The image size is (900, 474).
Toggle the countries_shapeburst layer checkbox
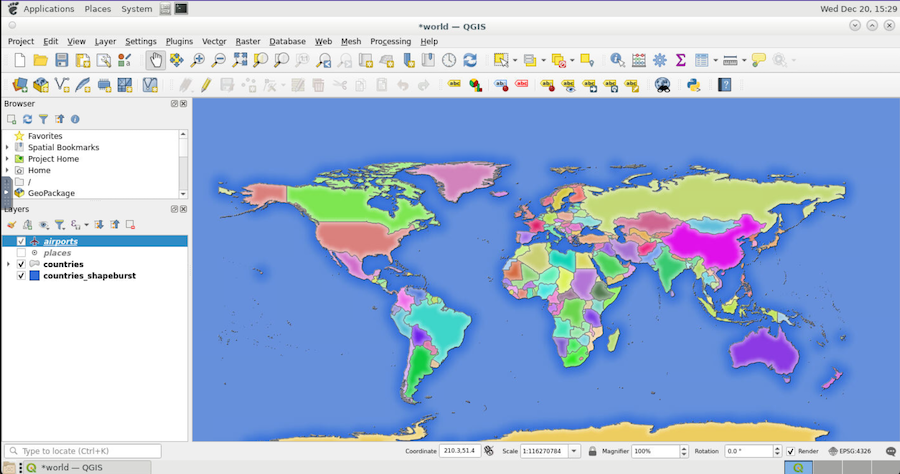point(21,275)
